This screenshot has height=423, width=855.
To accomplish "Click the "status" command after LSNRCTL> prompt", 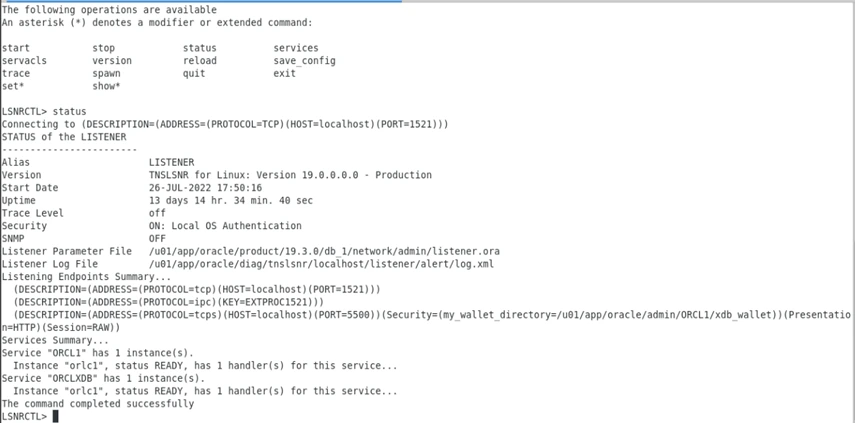I will [69, 112].
